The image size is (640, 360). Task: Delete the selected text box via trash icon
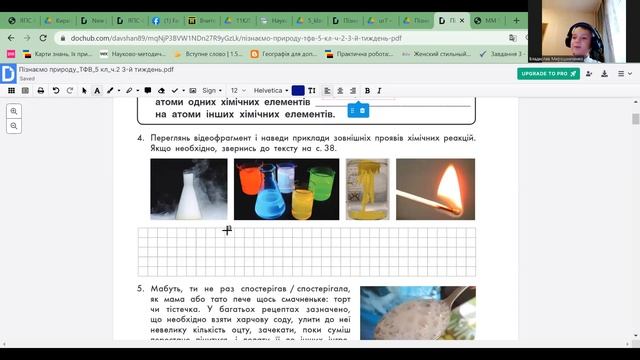[362, 111]
